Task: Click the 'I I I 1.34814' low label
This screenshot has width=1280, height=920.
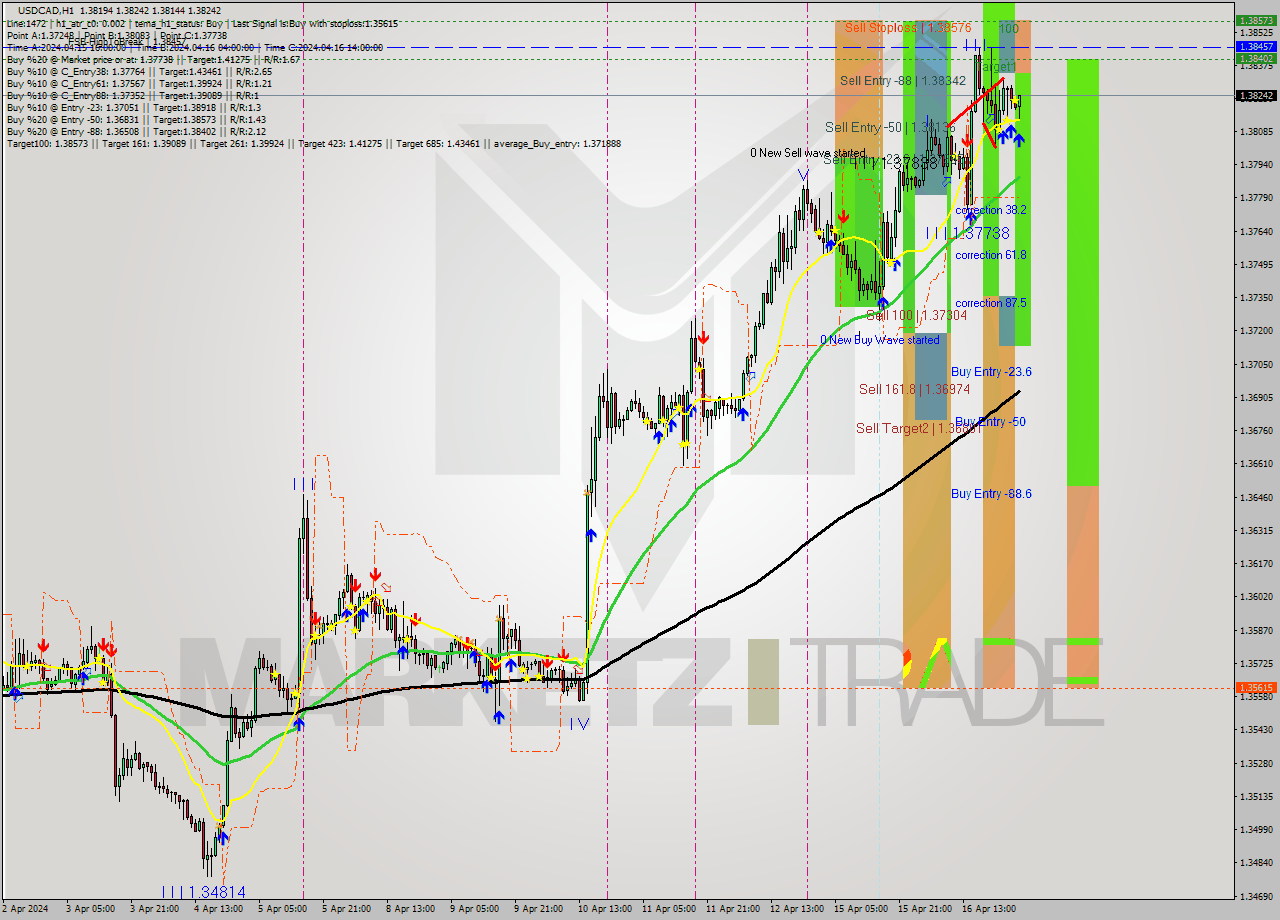Action: (x=203, y=891)
